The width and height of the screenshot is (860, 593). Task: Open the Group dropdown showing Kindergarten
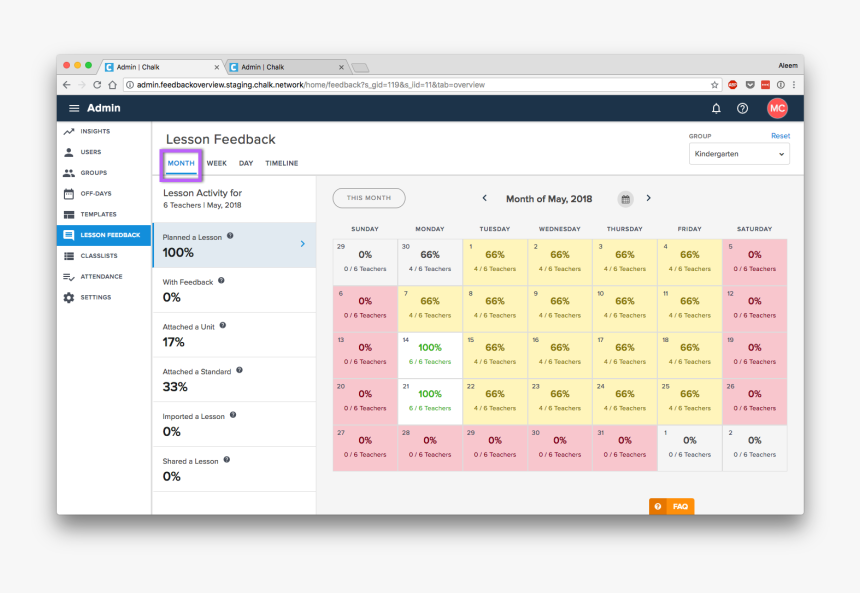point(738,154)
